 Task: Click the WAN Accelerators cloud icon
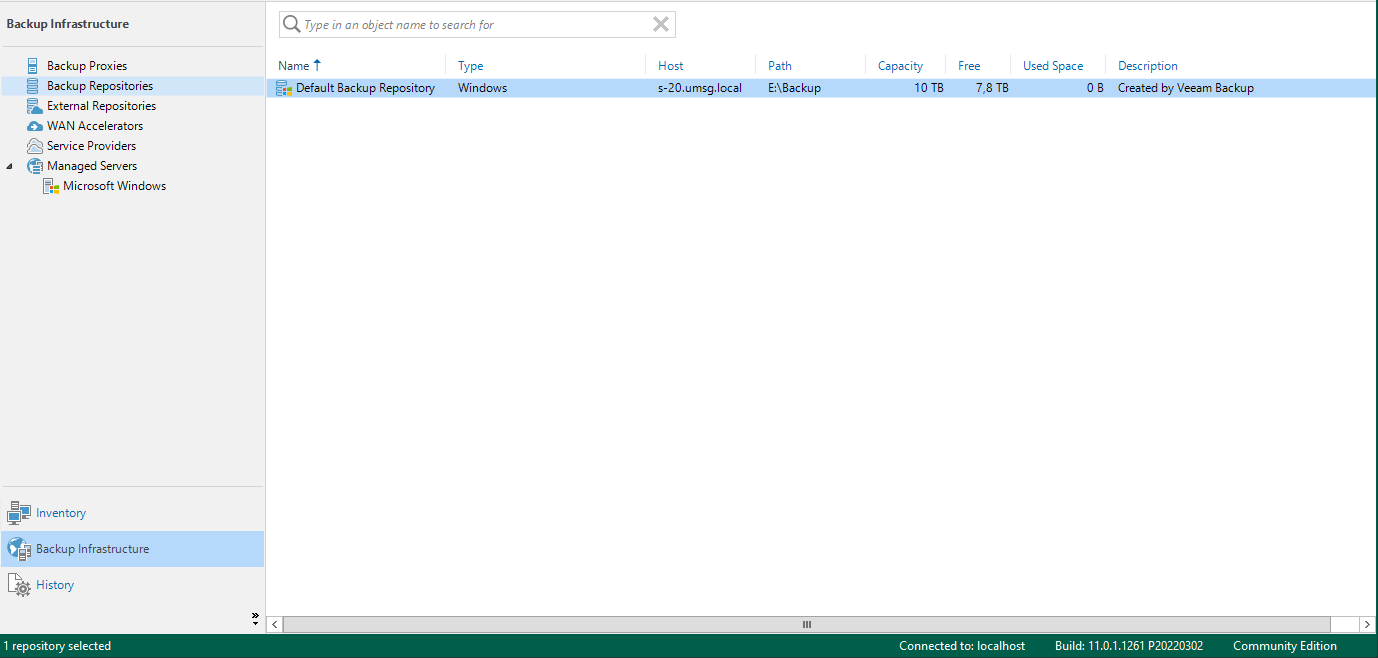(x=34, y=126)
